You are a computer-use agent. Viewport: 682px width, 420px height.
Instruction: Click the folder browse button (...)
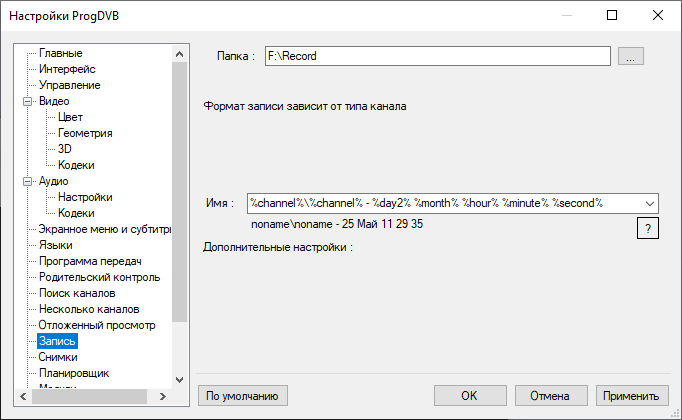pyautogui.click(x=630, y=56)
